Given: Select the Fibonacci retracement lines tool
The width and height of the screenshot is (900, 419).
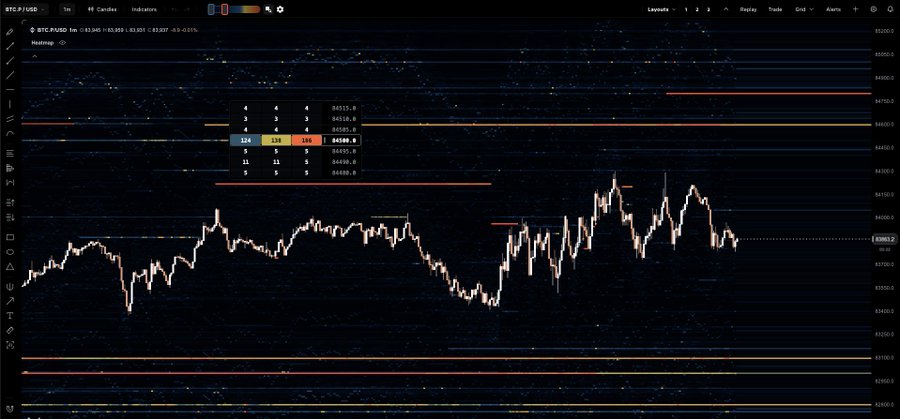Looking at the screenshot, I should point(10,153).
